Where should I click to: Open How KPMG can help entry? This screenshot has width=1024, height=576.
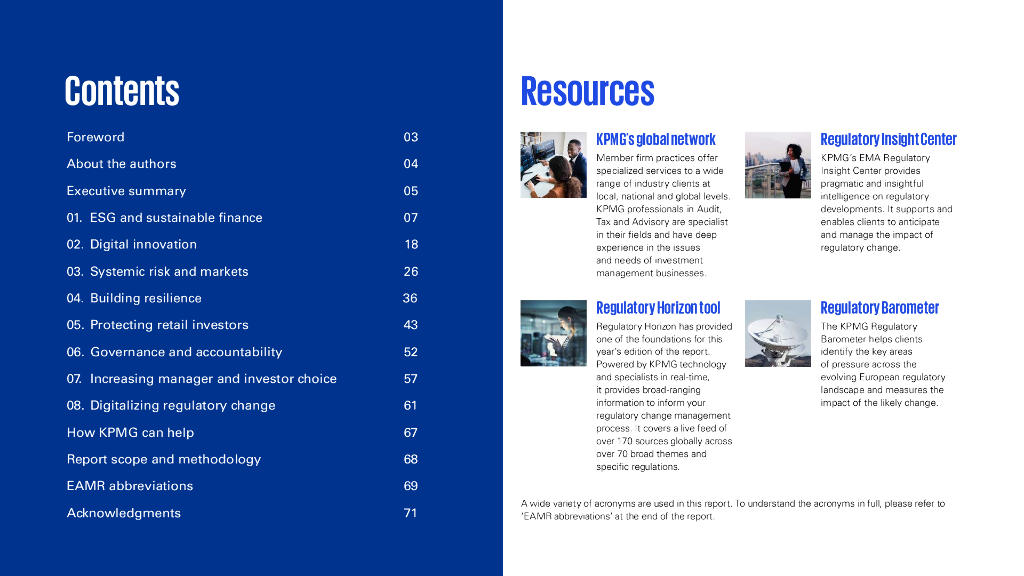[130, 432]
